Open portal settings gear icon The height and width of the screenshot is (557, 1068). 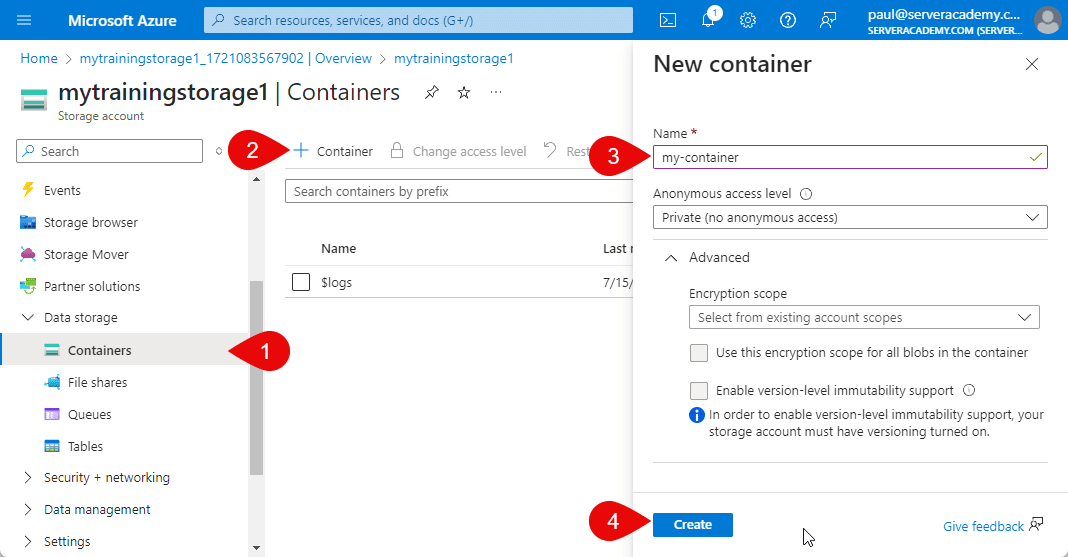pyautogui.click(x=748, y=20)
